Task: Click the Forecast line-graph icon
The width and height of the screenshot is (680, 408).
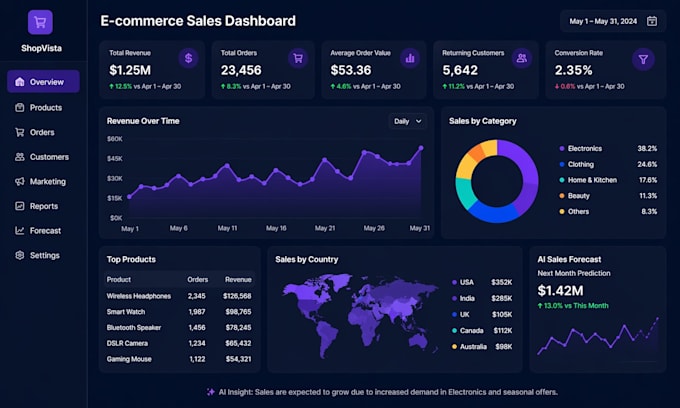Action: click(20, 230)
